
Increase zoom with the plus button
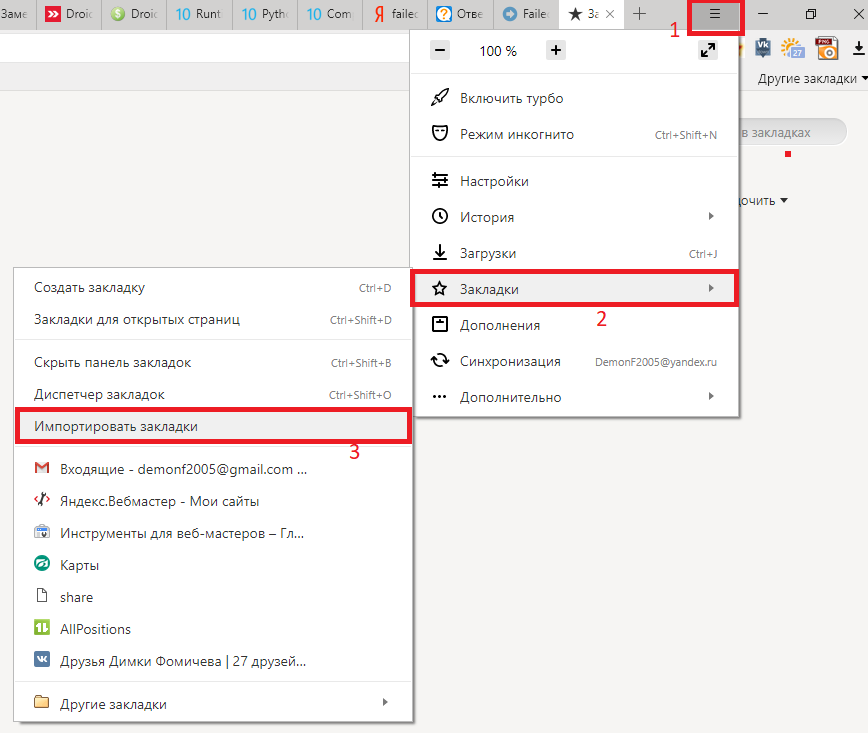click(x=556, y=51)
